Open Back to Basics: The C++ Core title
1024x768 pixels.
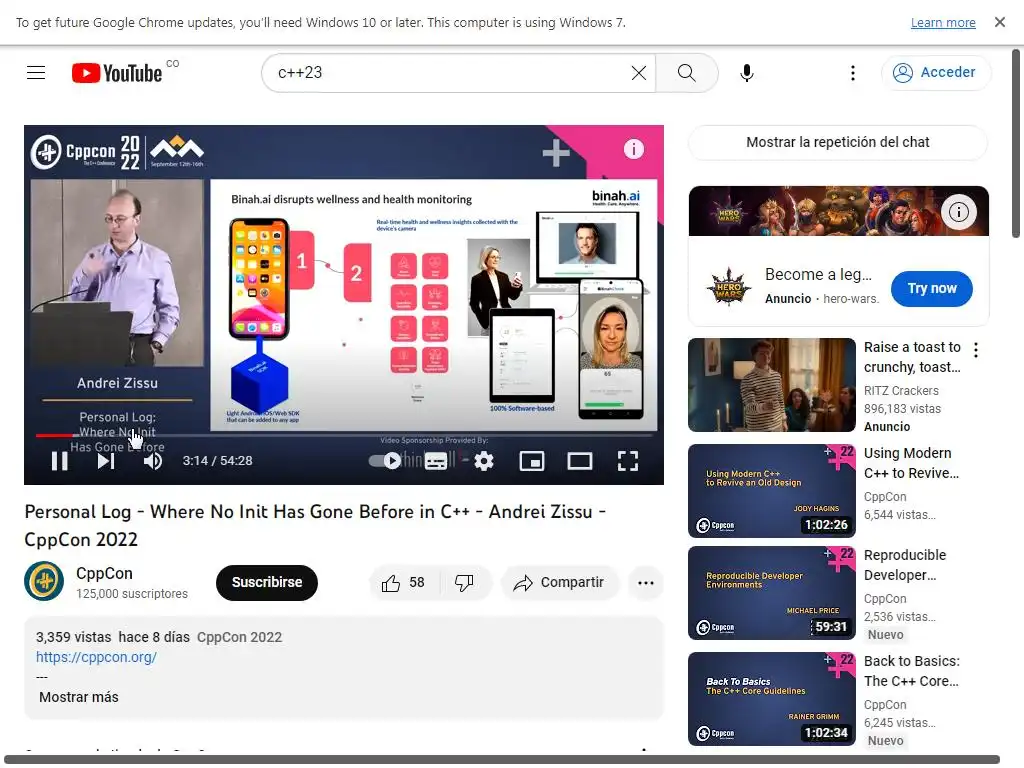click(912, 671)
